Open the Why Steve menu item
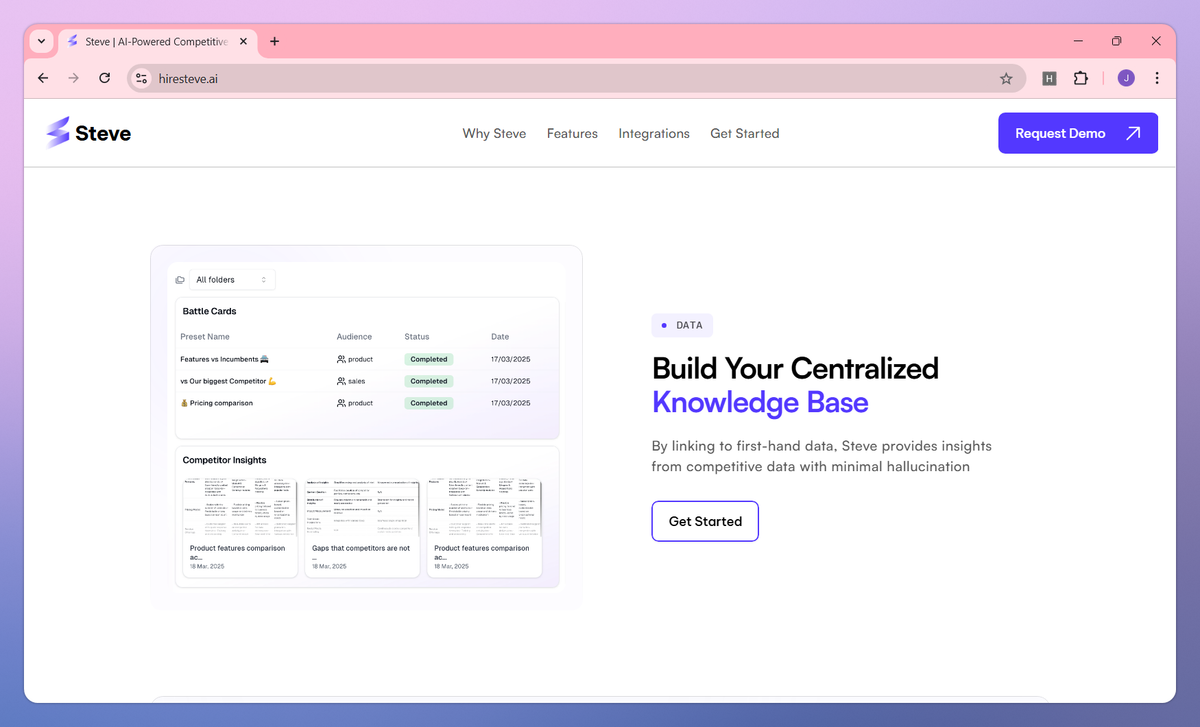Viewport: 1200px width, 727px height. tap(494, 133)
